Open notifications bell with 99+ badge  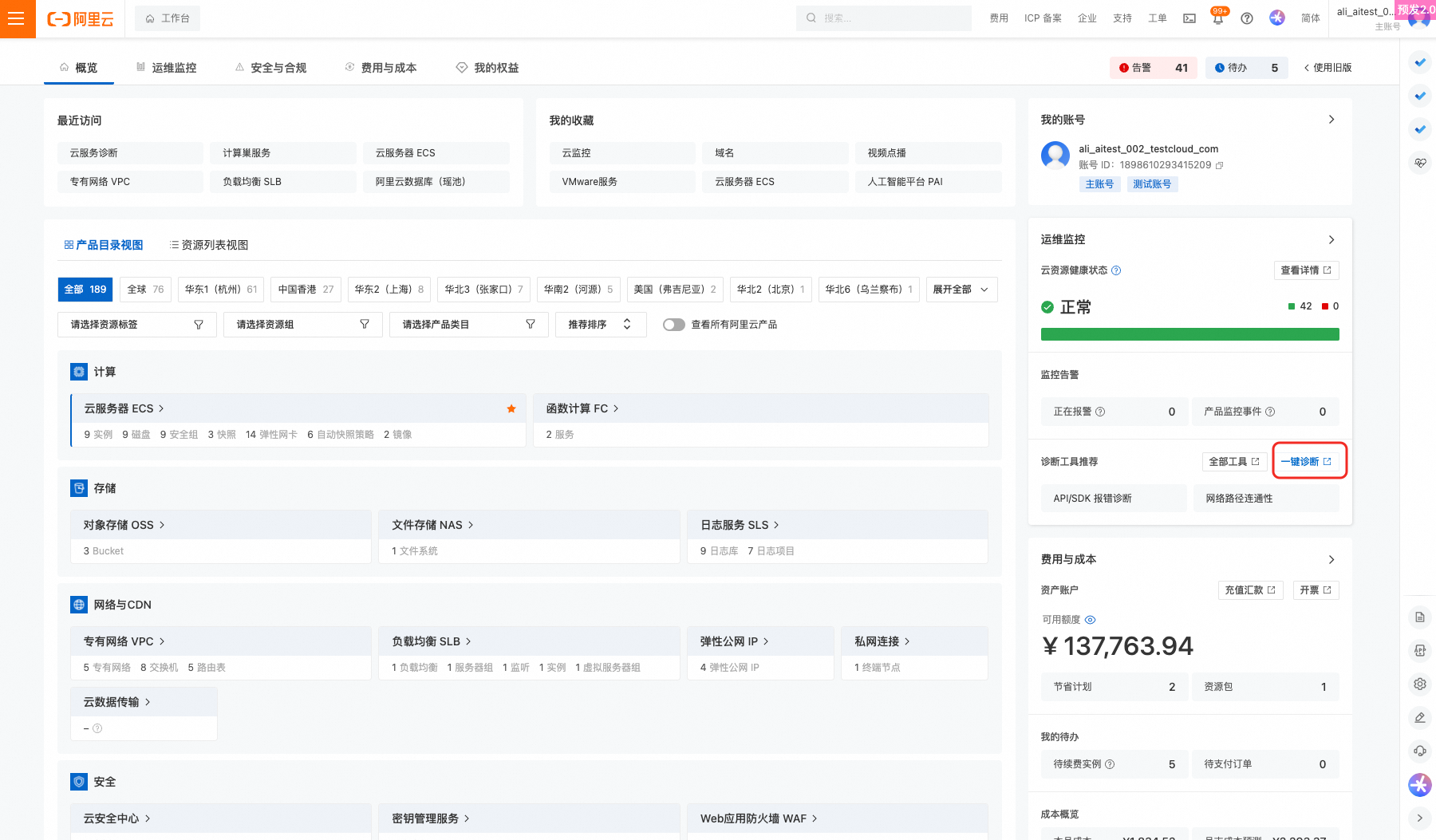click(1218, 18)
